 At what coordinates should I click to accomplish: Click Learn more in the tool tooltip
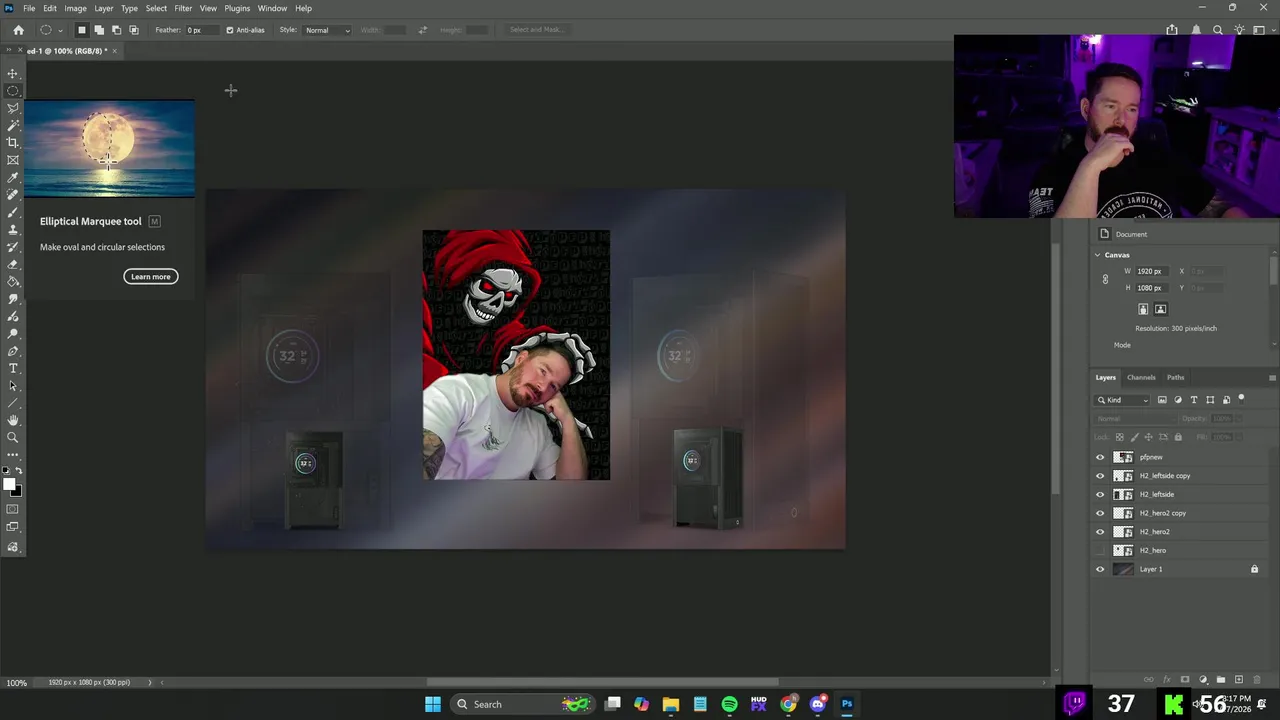tap(151, 277)
